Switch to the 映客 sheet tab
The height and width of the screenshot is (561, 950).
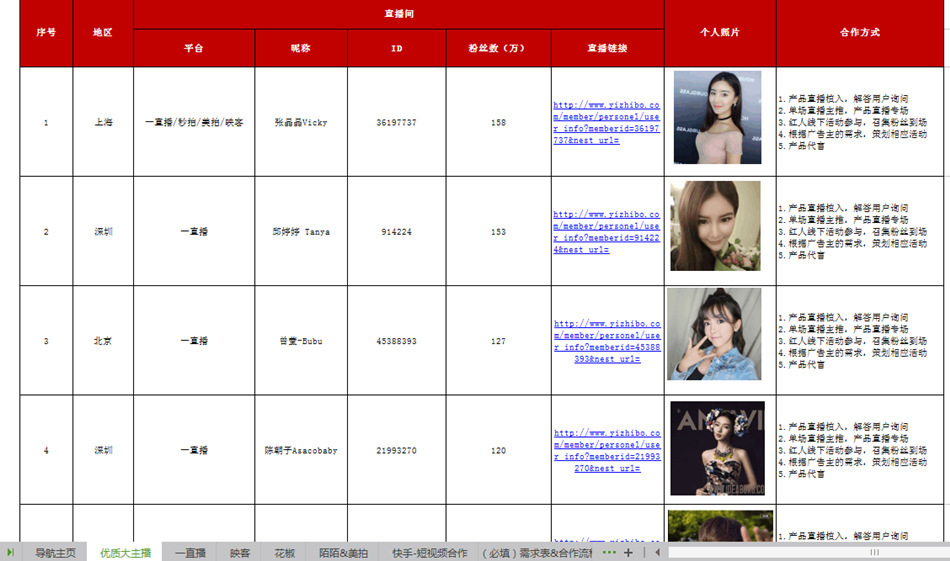(x=240, y=553)
